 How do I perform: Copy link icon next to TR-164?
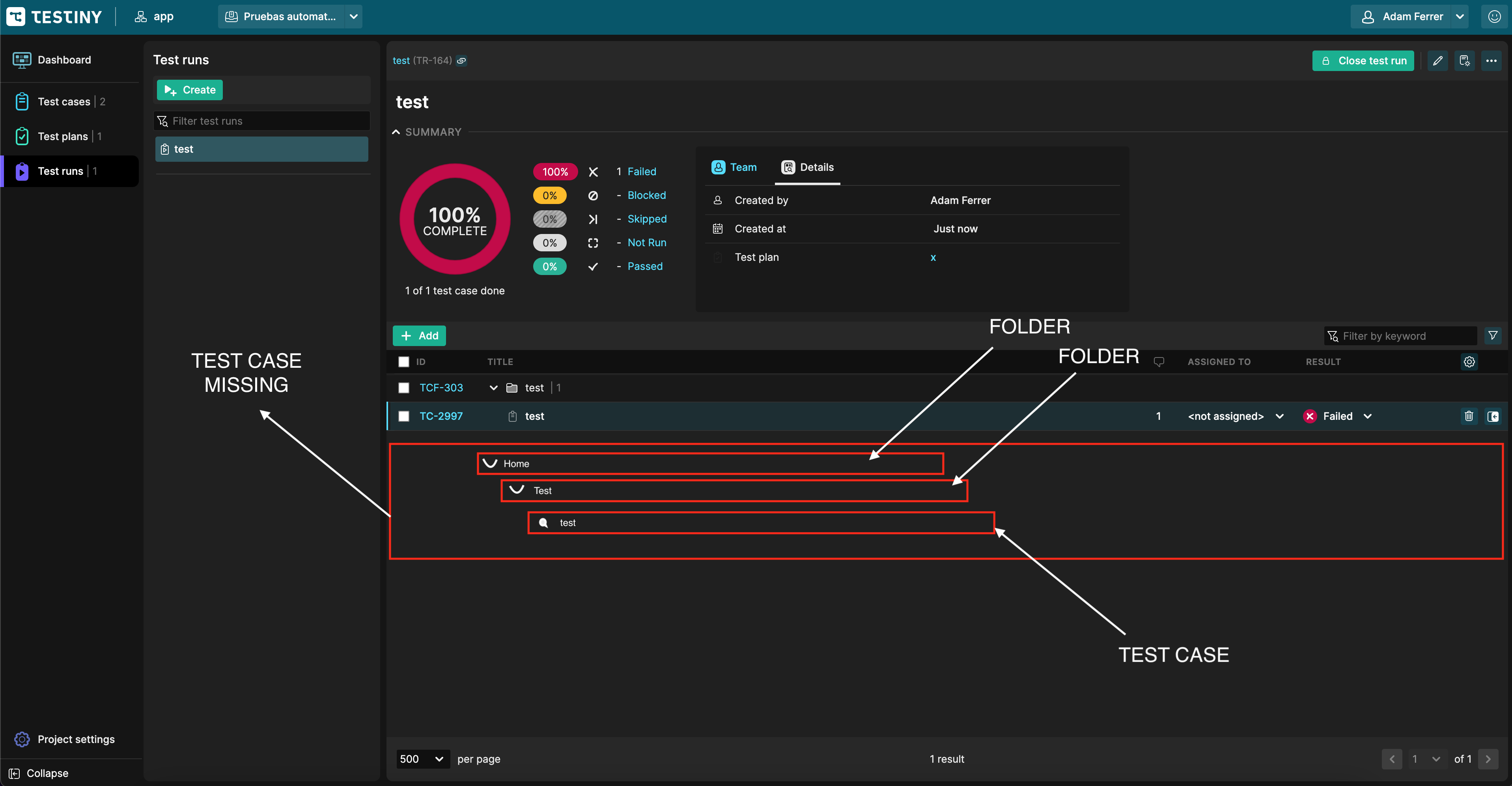pyautogui.click(x=462, y=60)
